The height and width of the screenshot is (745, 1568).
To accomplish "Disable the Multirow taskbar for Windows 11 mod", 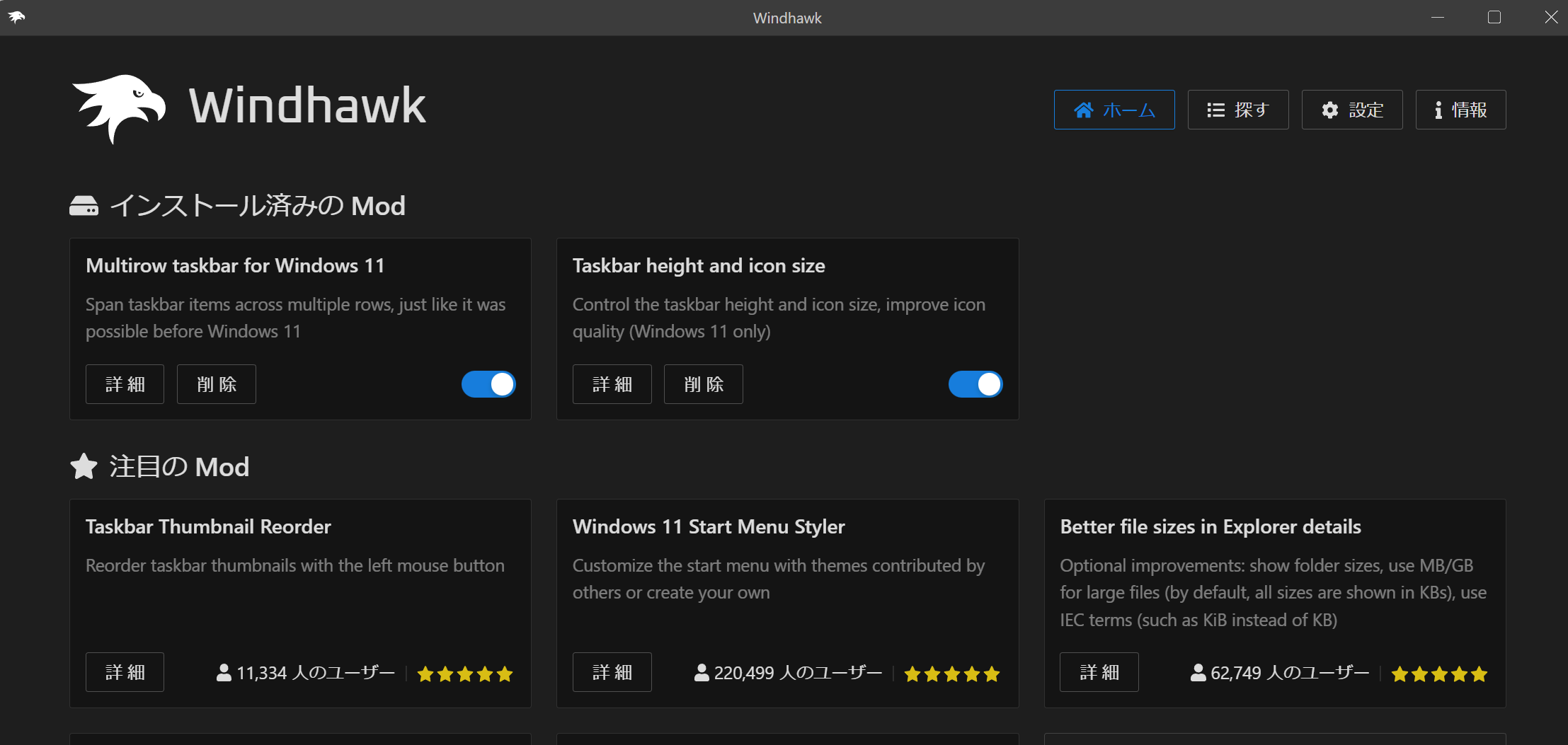I will (488, 384).
